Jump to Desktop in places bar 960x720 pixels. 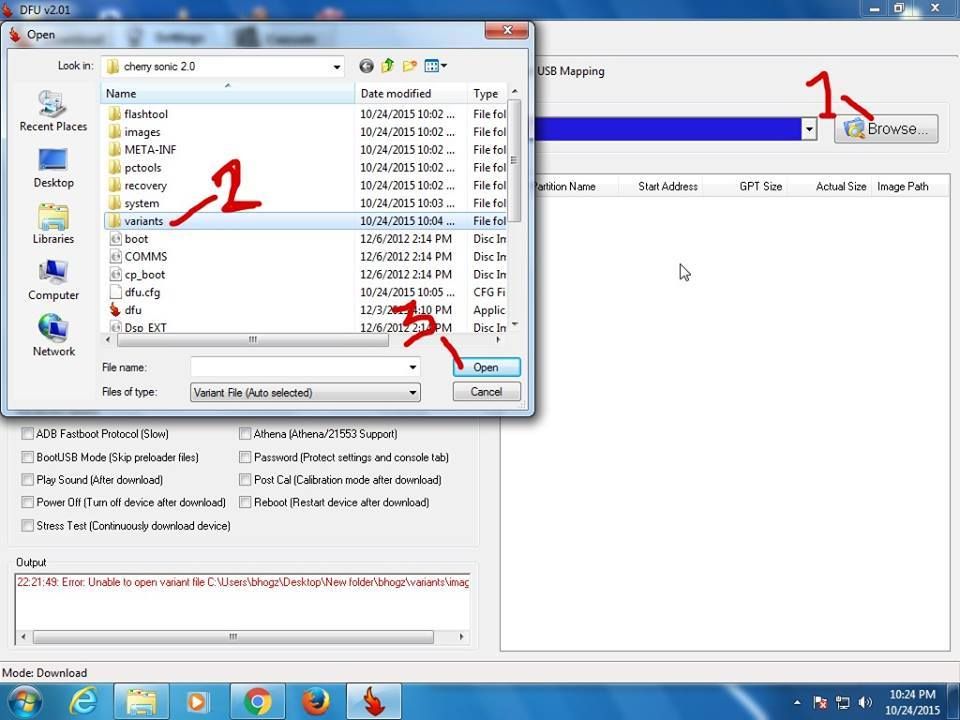coord(53,167)
